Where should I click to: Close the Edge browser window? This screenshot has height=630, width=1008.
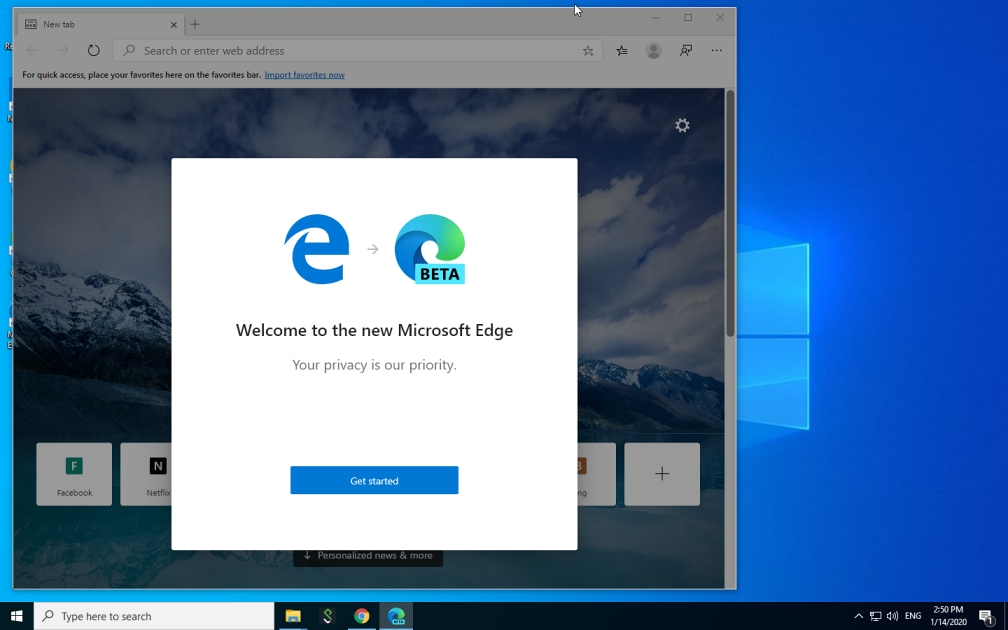(720, 17)
